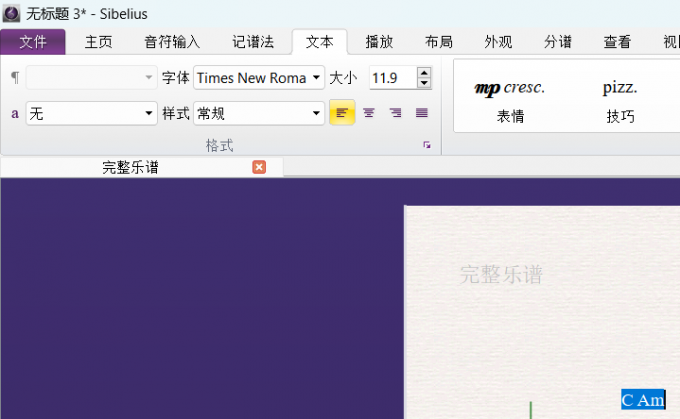Switch to the 播放 ribbon tab

(379, 42)
